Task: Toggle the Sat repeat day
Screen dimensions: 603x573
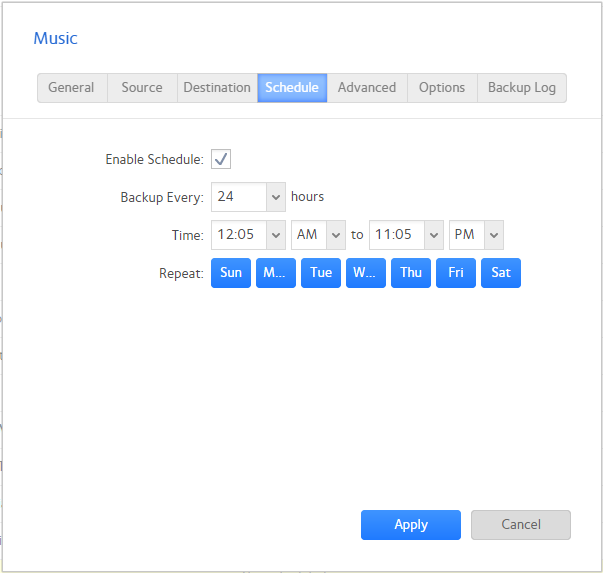Action: [501, 273]
